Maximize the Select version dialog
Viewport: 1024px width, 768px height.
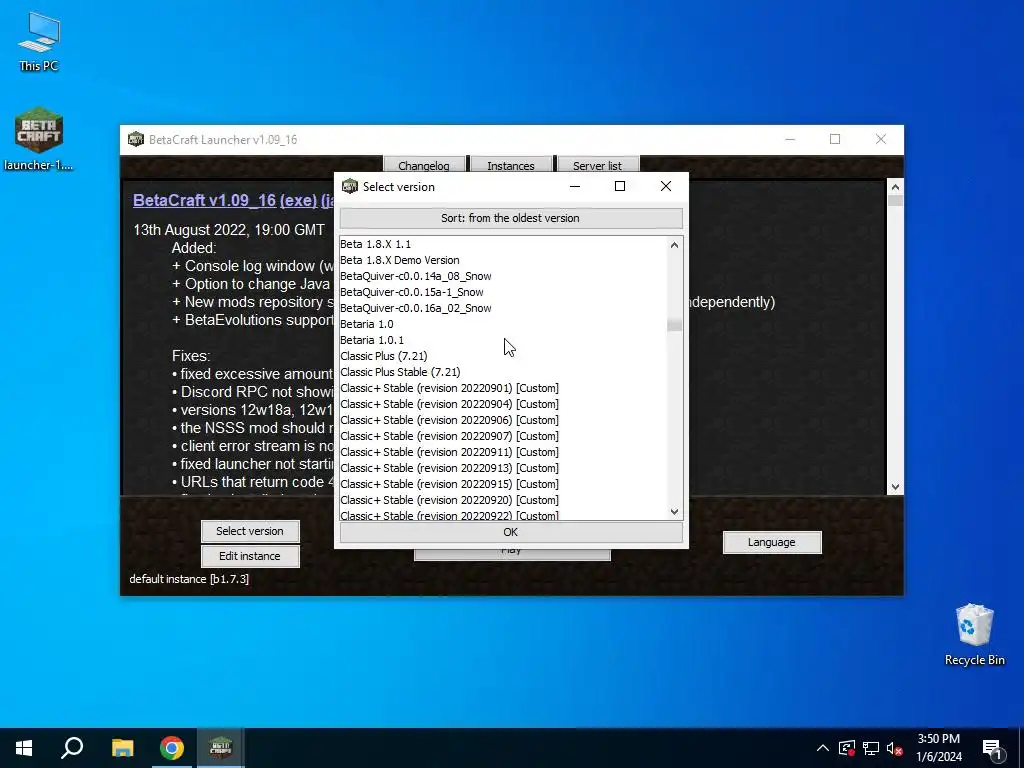coord(620,186)
